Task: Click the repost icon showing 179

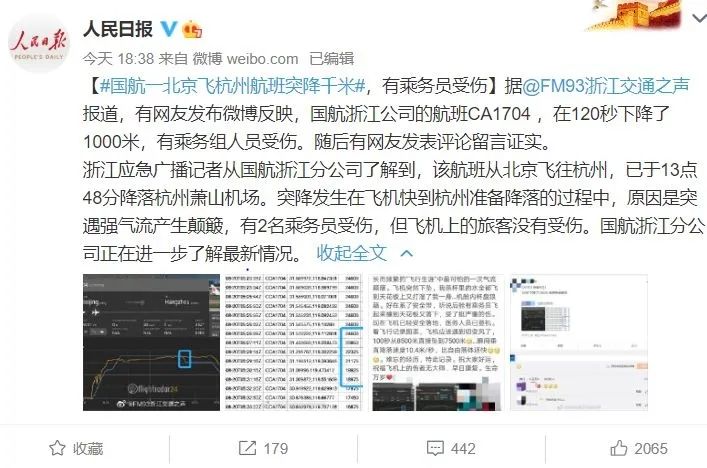Action: point(247,448)
